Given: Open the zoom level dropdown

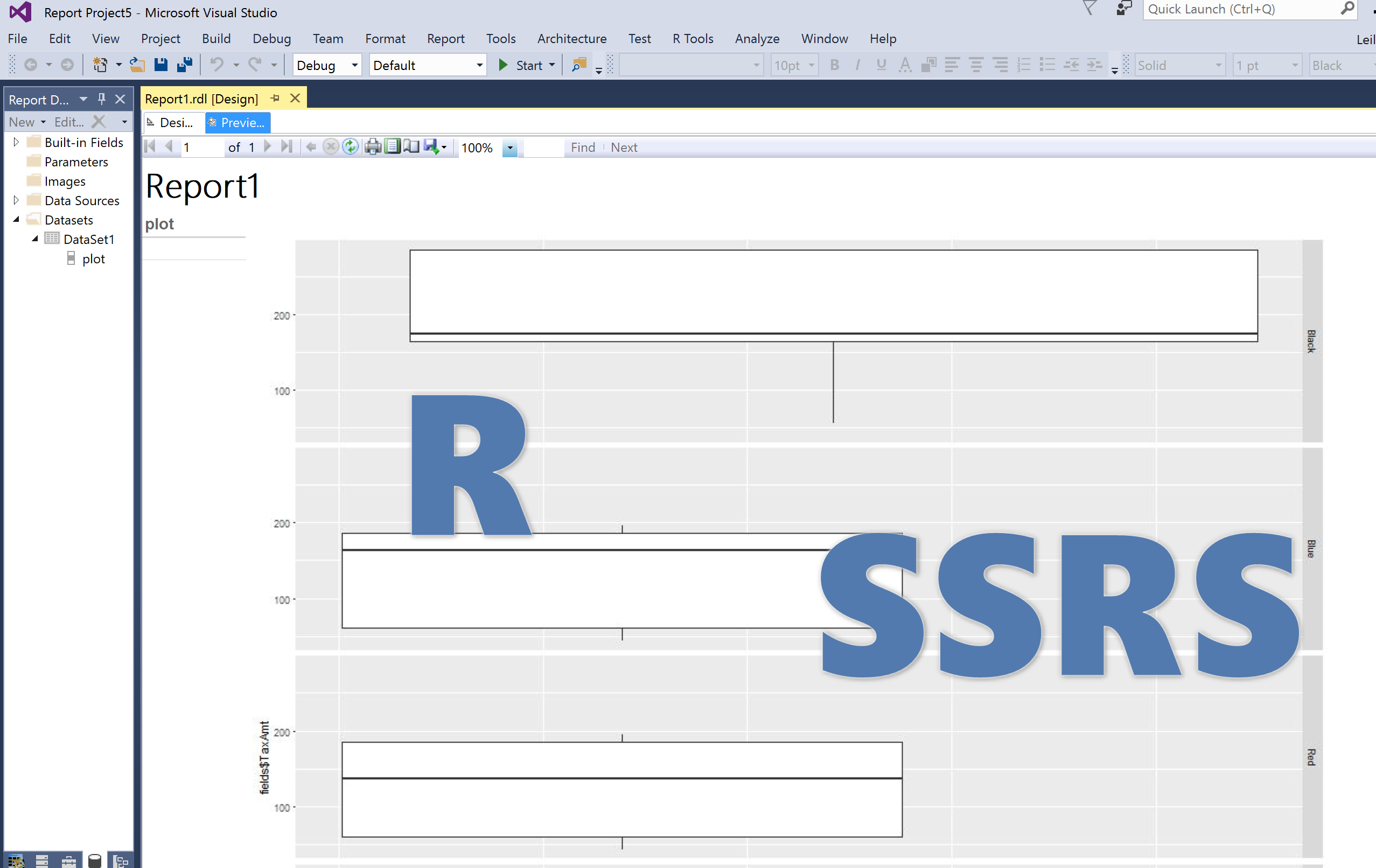Looking at the screenshot, I should click(x=509, y=148).
